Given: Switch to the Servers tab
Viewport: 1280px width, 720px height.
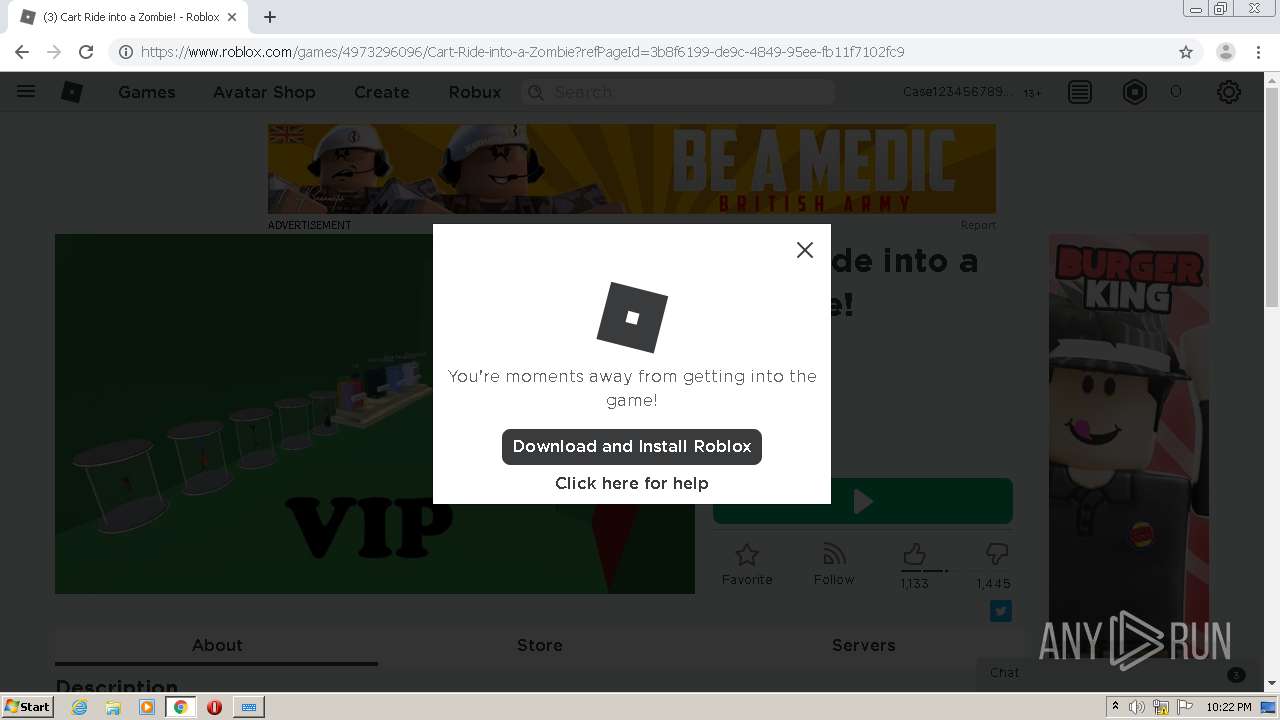Looking at the screenshot, I should coord(864,646).
